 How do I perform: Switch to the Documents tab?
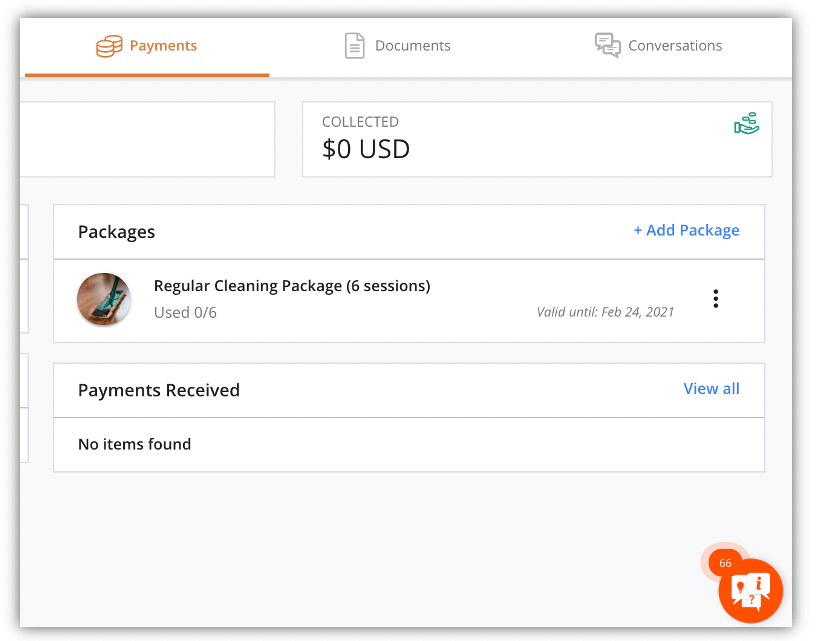412,46
